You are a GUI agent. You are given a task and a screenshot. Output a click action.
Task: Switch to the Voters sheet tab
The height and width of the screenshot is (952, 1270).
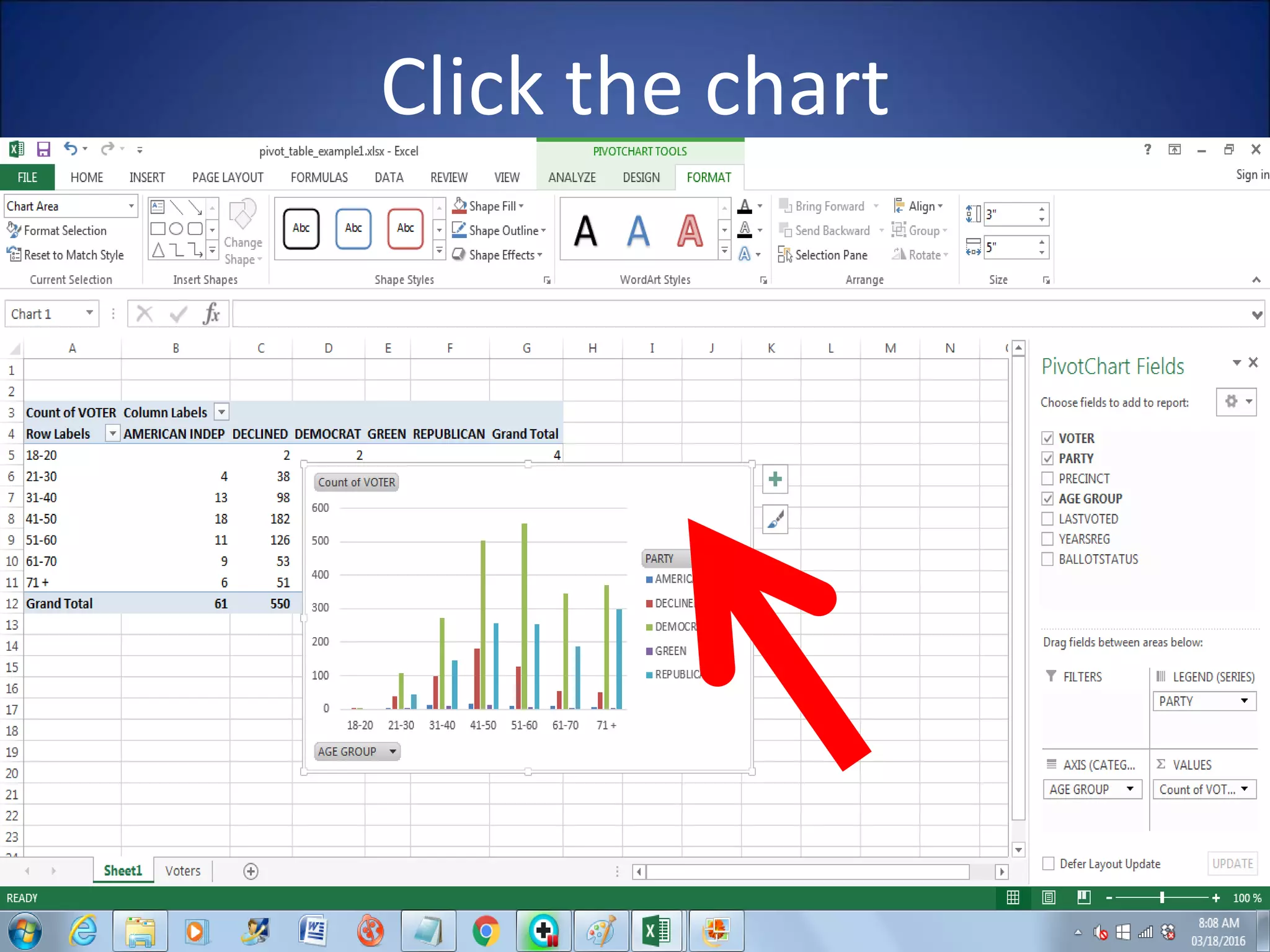click(183, 871)
